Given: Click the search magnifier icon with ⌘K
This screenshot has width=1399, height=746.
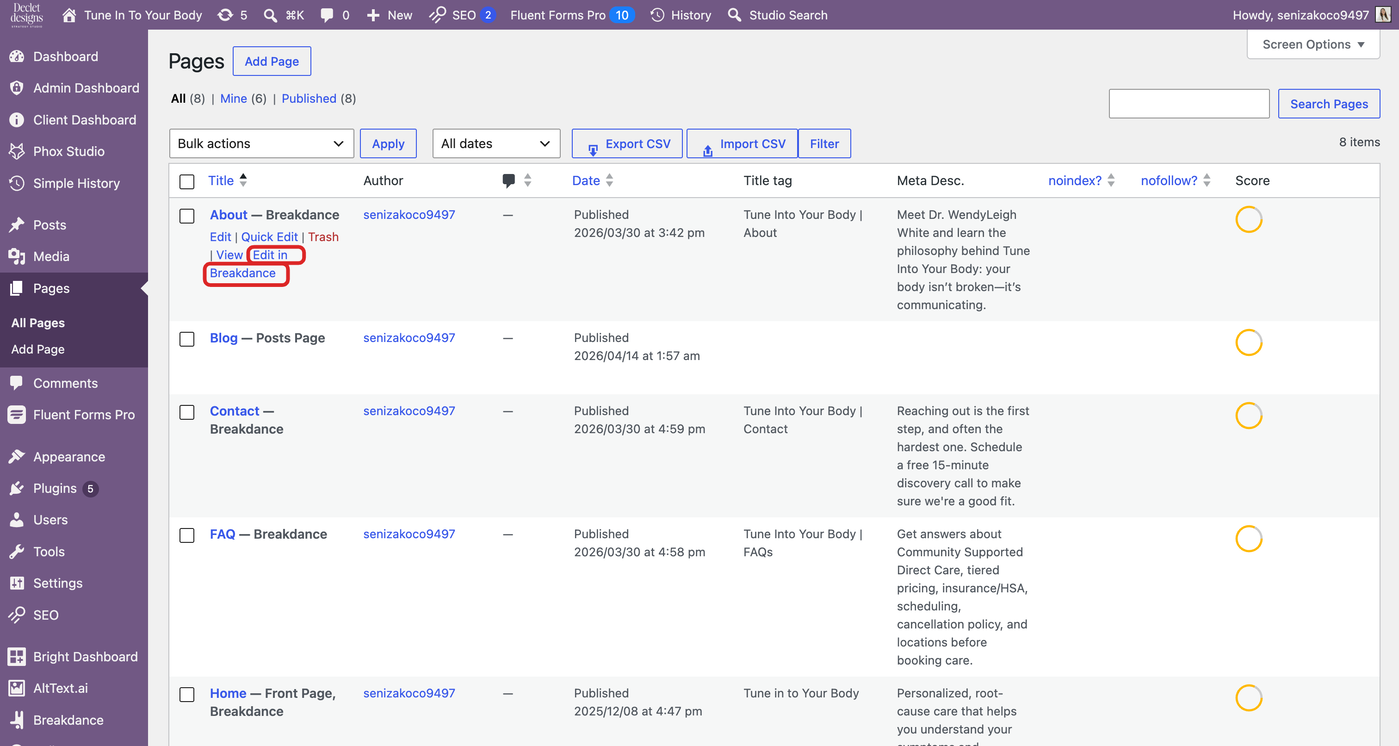Looking at the screenshot, I should (271, 15).
